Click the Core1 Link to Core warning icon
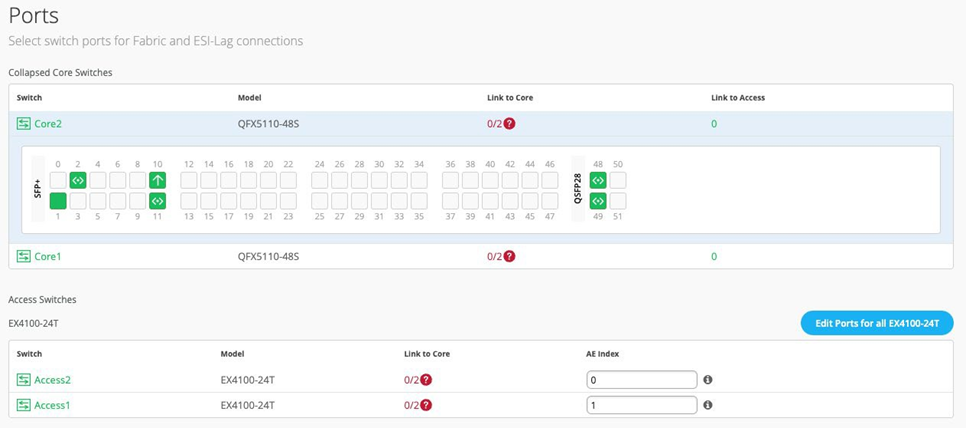Viewport: 966px width, 428px height. pos(509,257)
